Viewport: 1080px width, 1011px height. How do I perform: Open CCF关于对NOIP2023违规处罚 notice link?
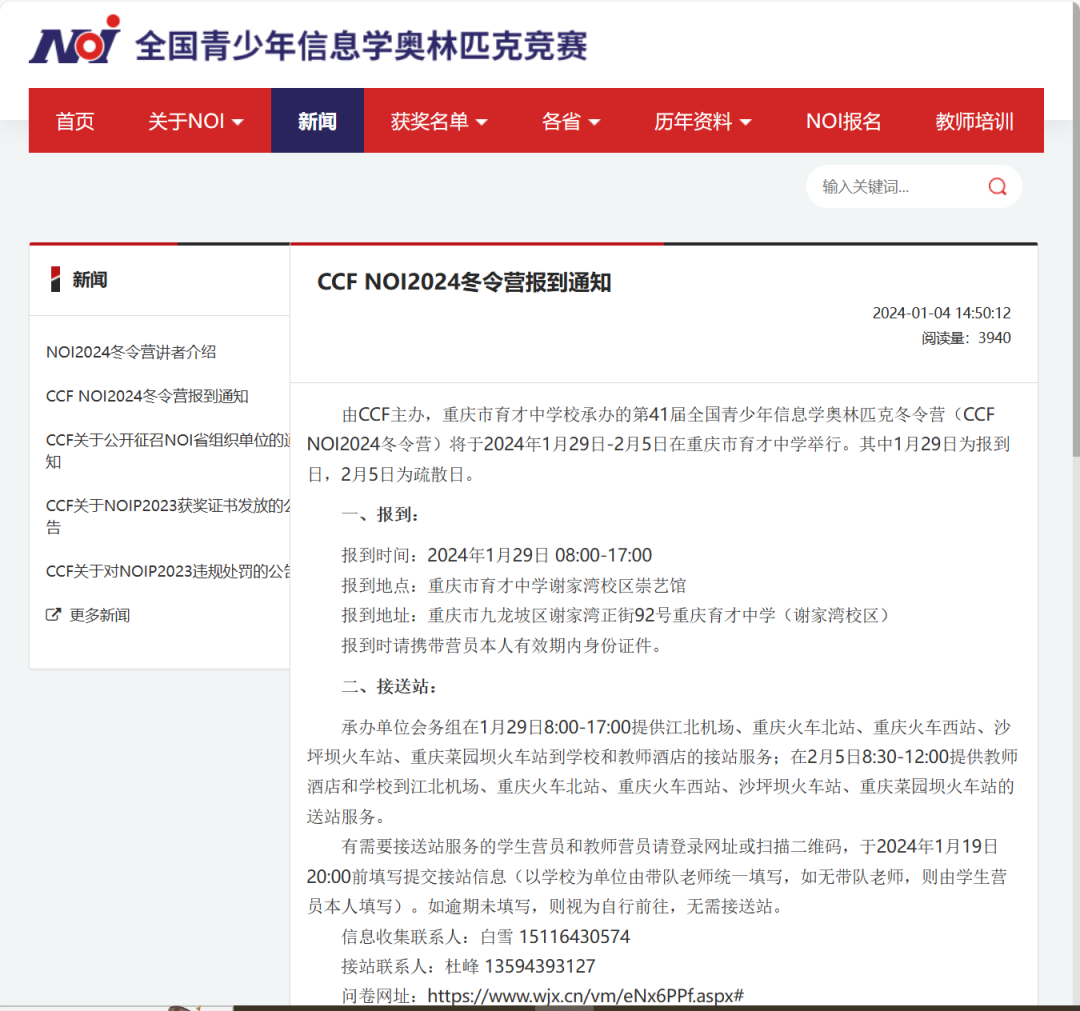[168, 571]
